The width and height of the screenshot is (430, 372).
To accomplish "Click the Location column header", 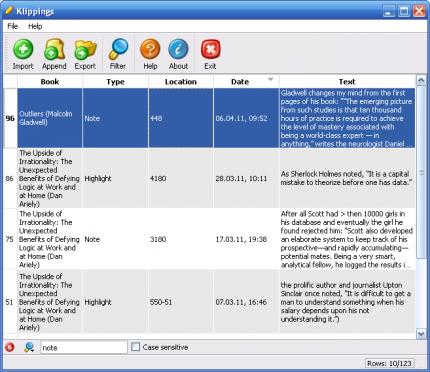I will pyautogui.click(x=181, y=82).
